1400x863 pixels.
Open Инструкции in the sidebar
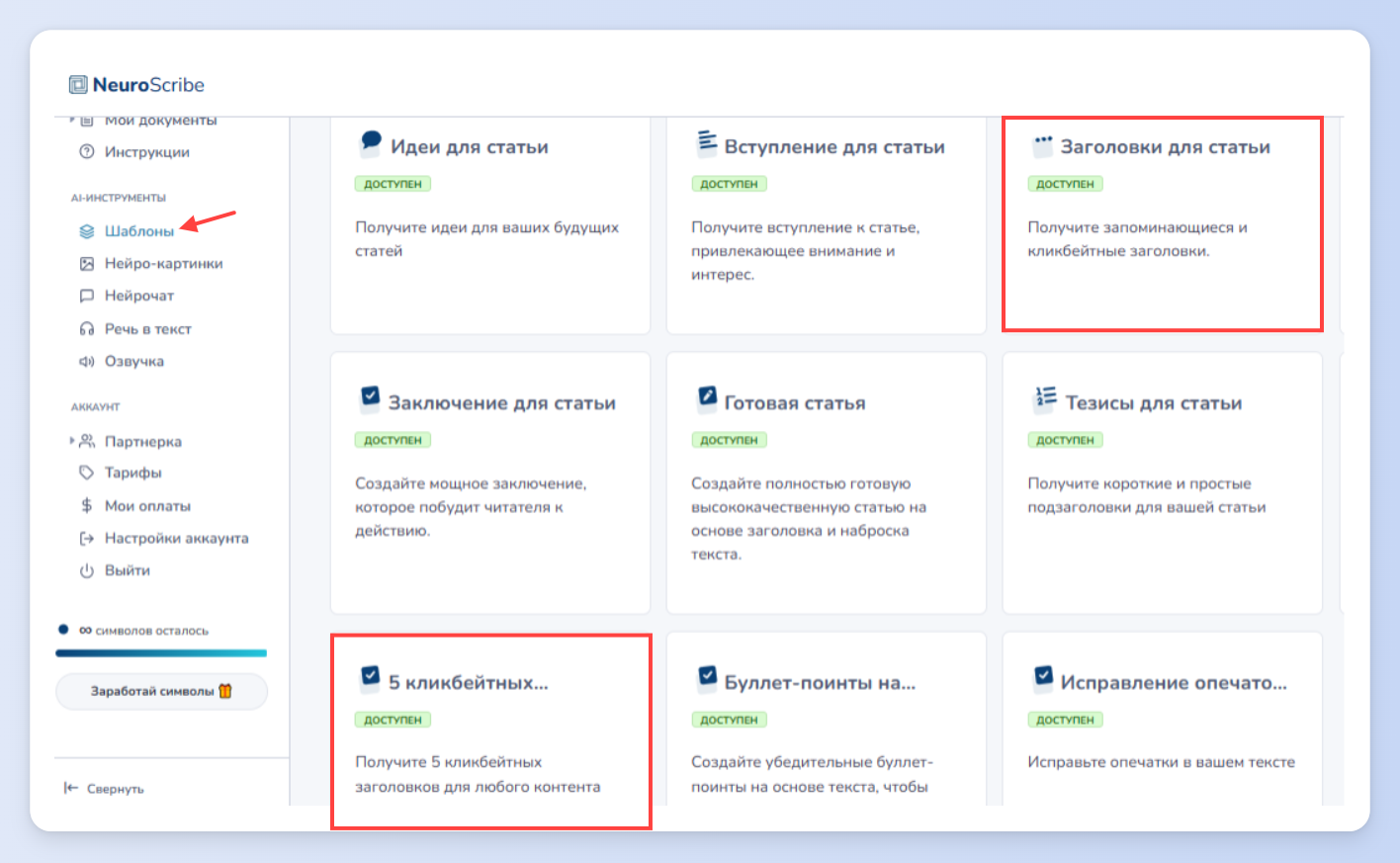(x=147, y=152)
